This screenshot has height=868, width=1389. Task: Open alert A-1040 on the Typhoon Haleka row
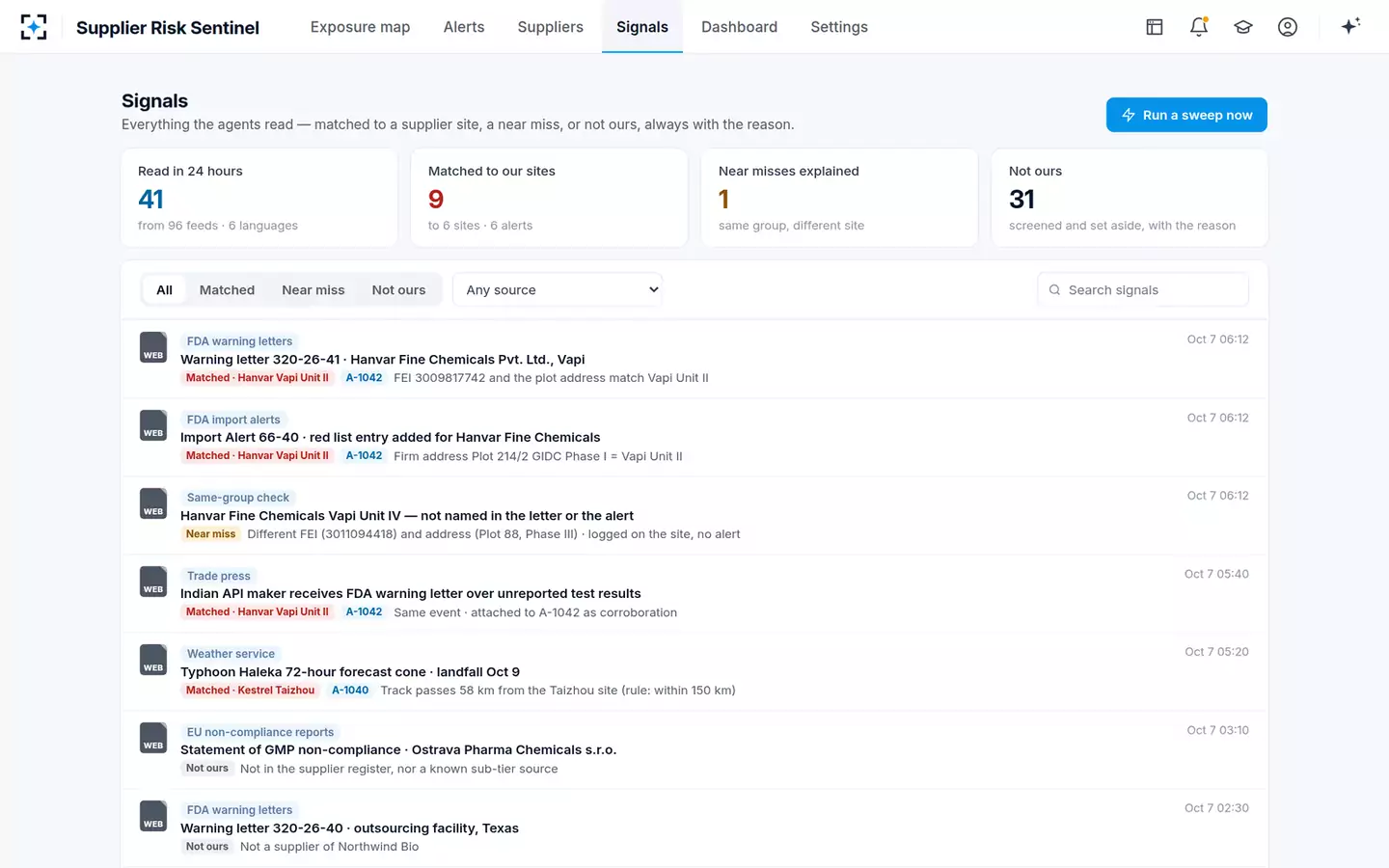pos(350,691)
